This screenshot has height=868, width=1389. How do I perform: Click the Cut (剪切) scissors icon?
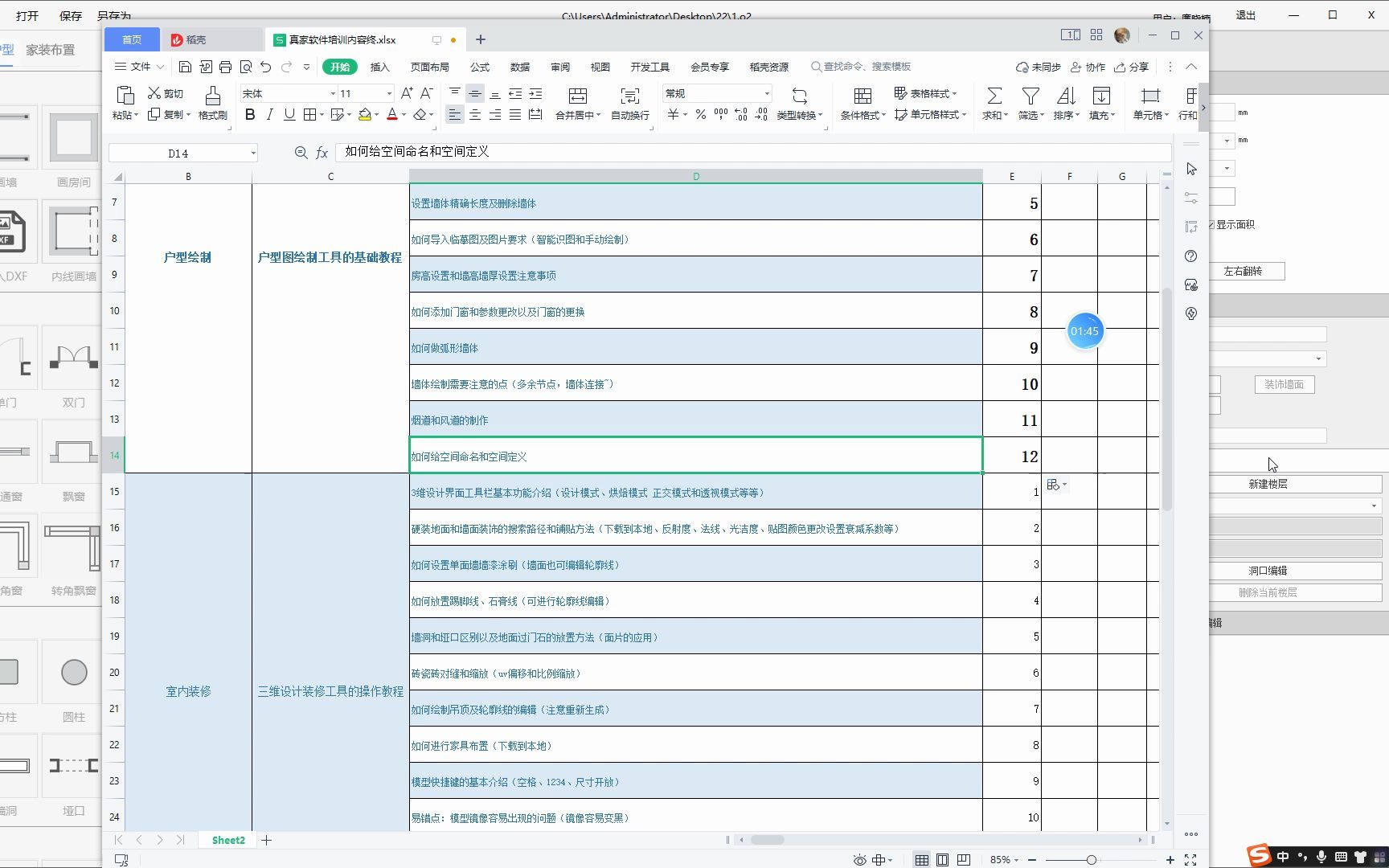[x=154, y=93]
